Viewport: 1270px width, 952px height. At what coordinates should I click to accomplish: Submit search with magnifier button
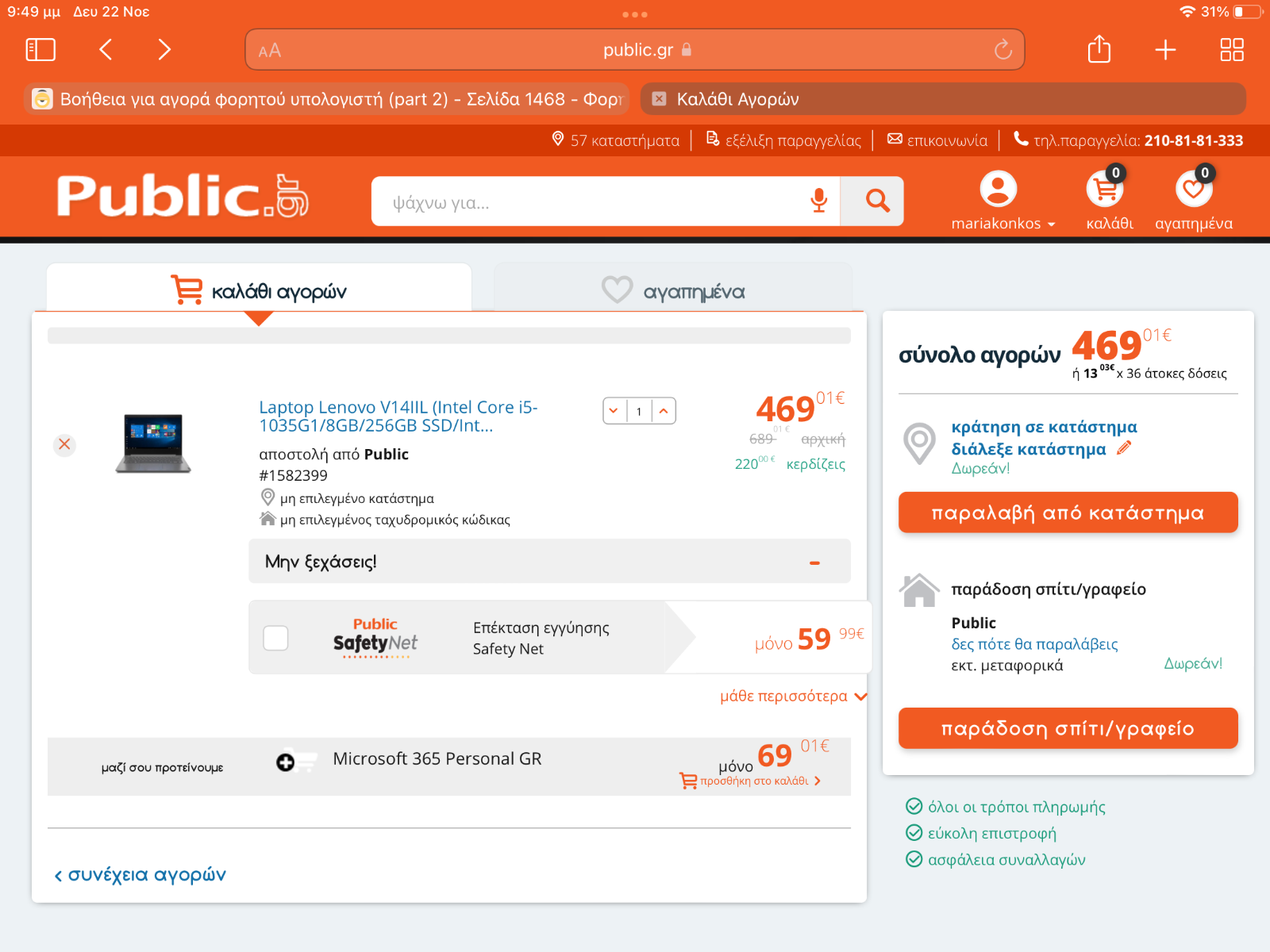[872, 202]
